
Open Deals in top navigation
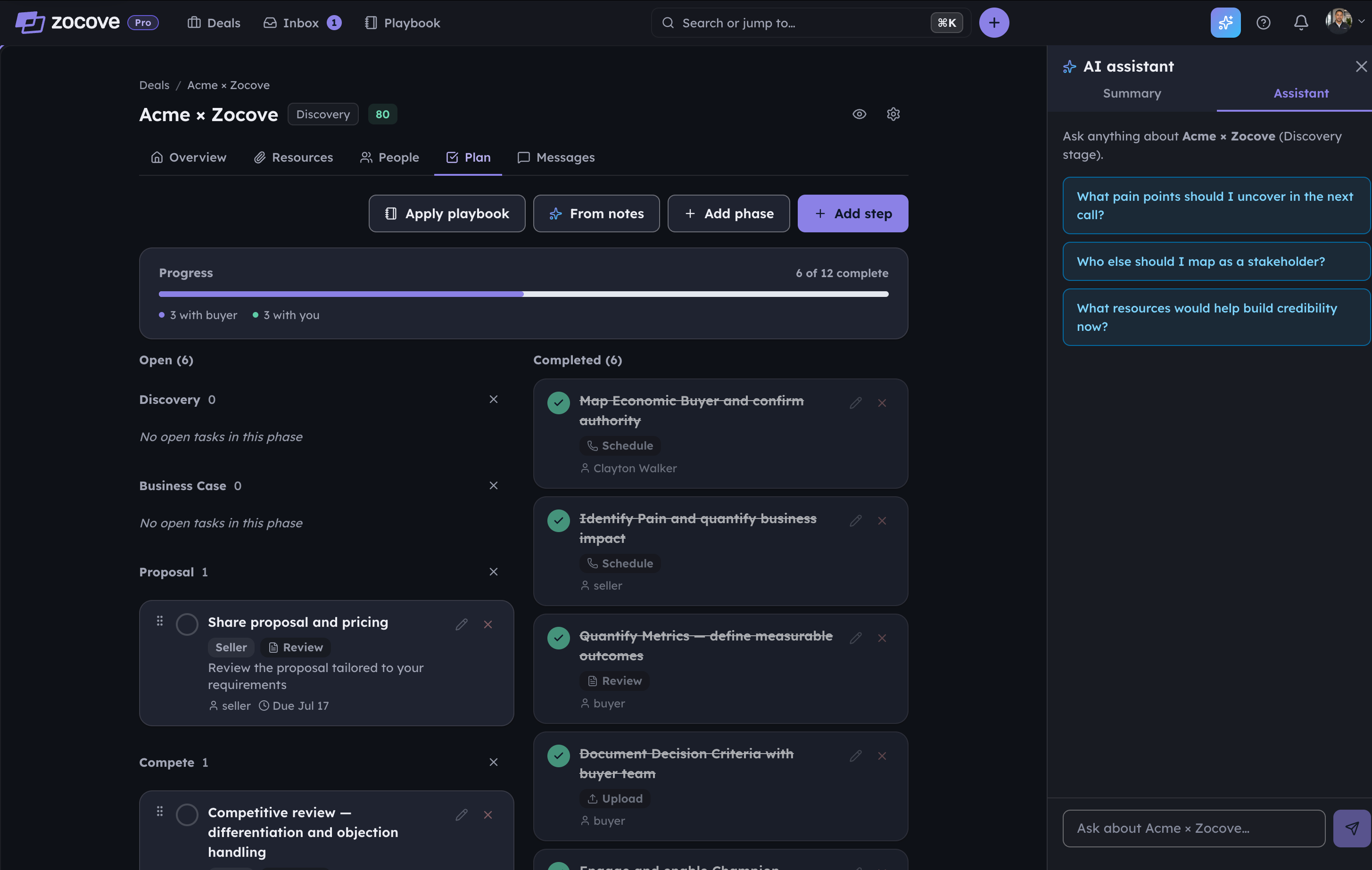(x=214, y=23)
